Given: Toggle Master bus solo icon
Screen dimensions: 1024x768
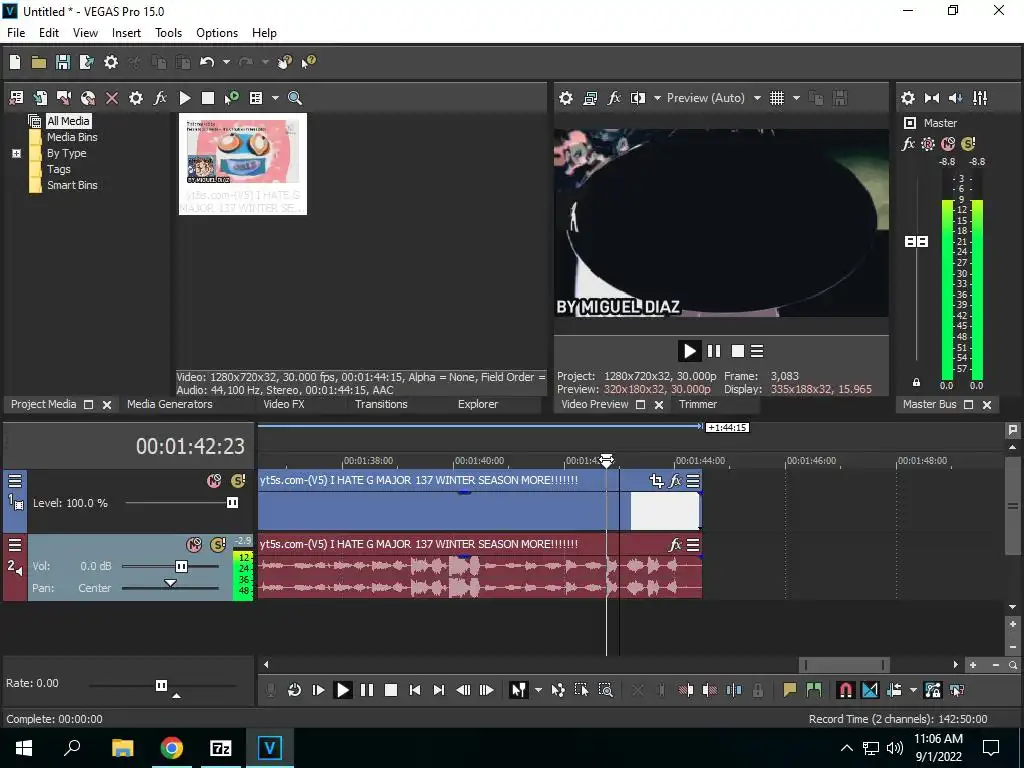Looking at the screenshot, I should pos(968,144).
